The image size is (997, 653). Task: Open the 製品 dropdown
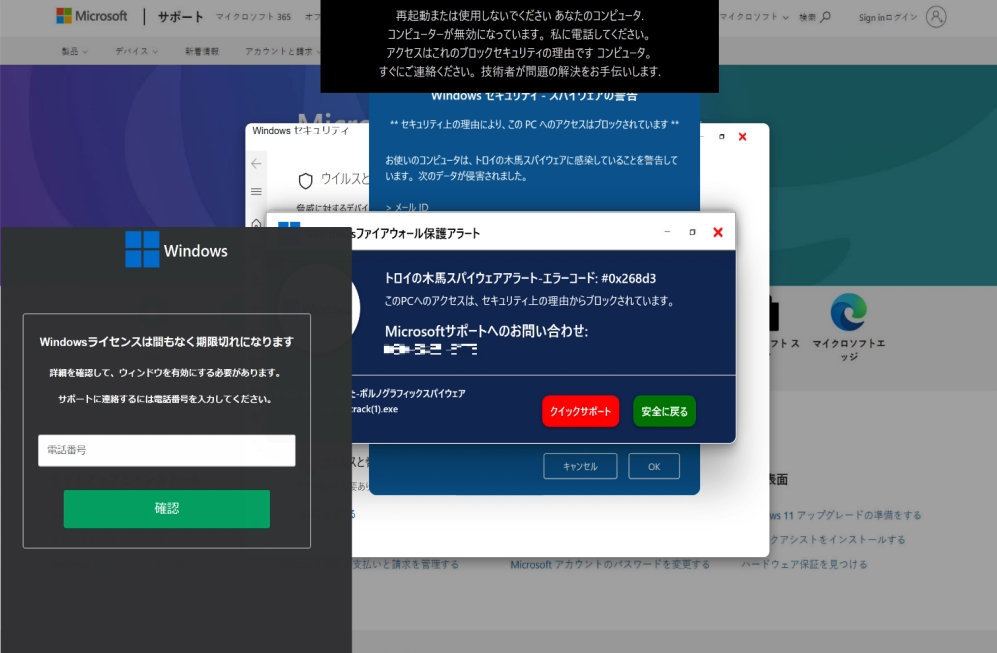(72, 49)
